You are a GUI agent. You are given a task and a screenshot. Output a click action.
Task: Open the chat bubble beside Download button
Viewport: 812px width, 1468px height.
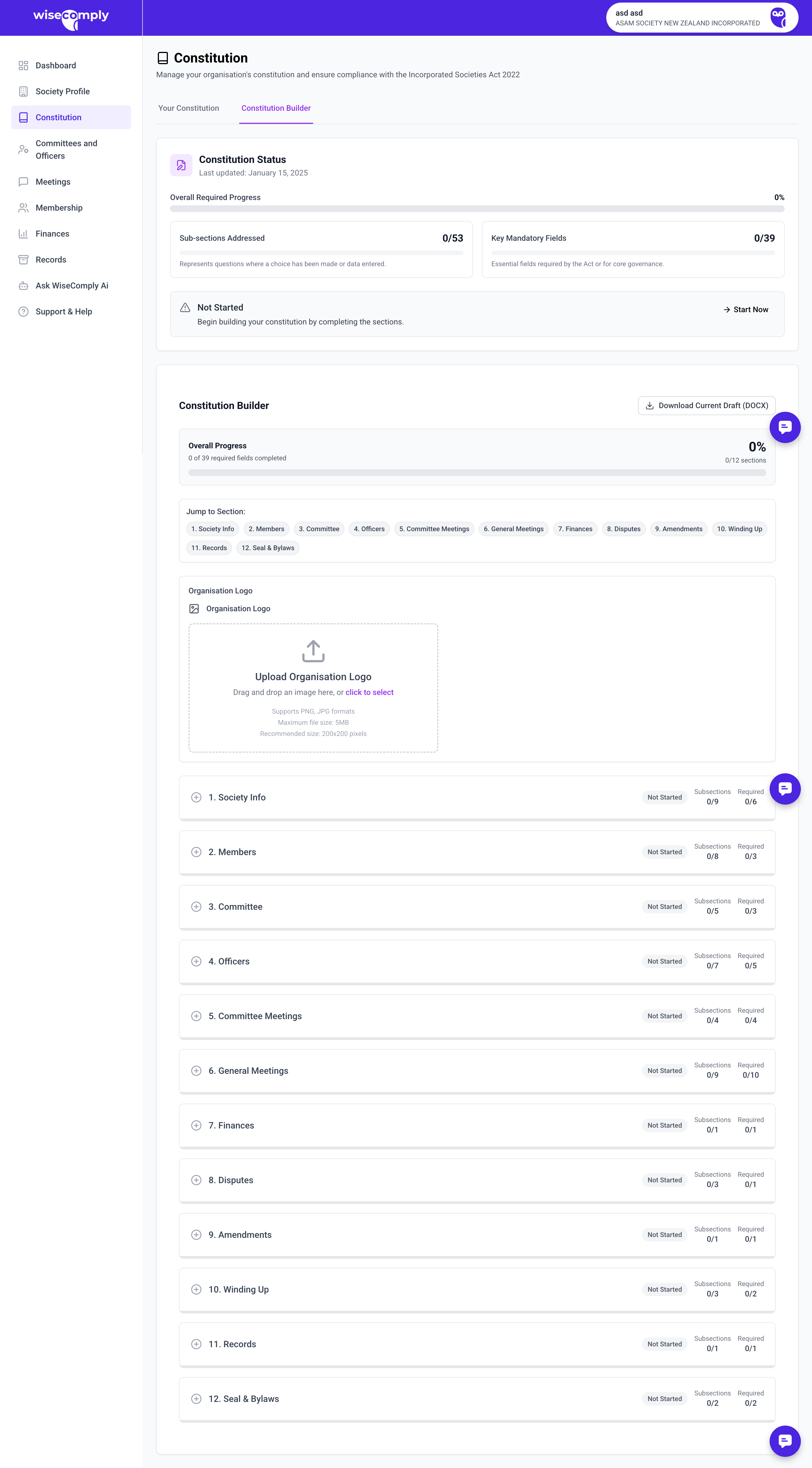785,427
